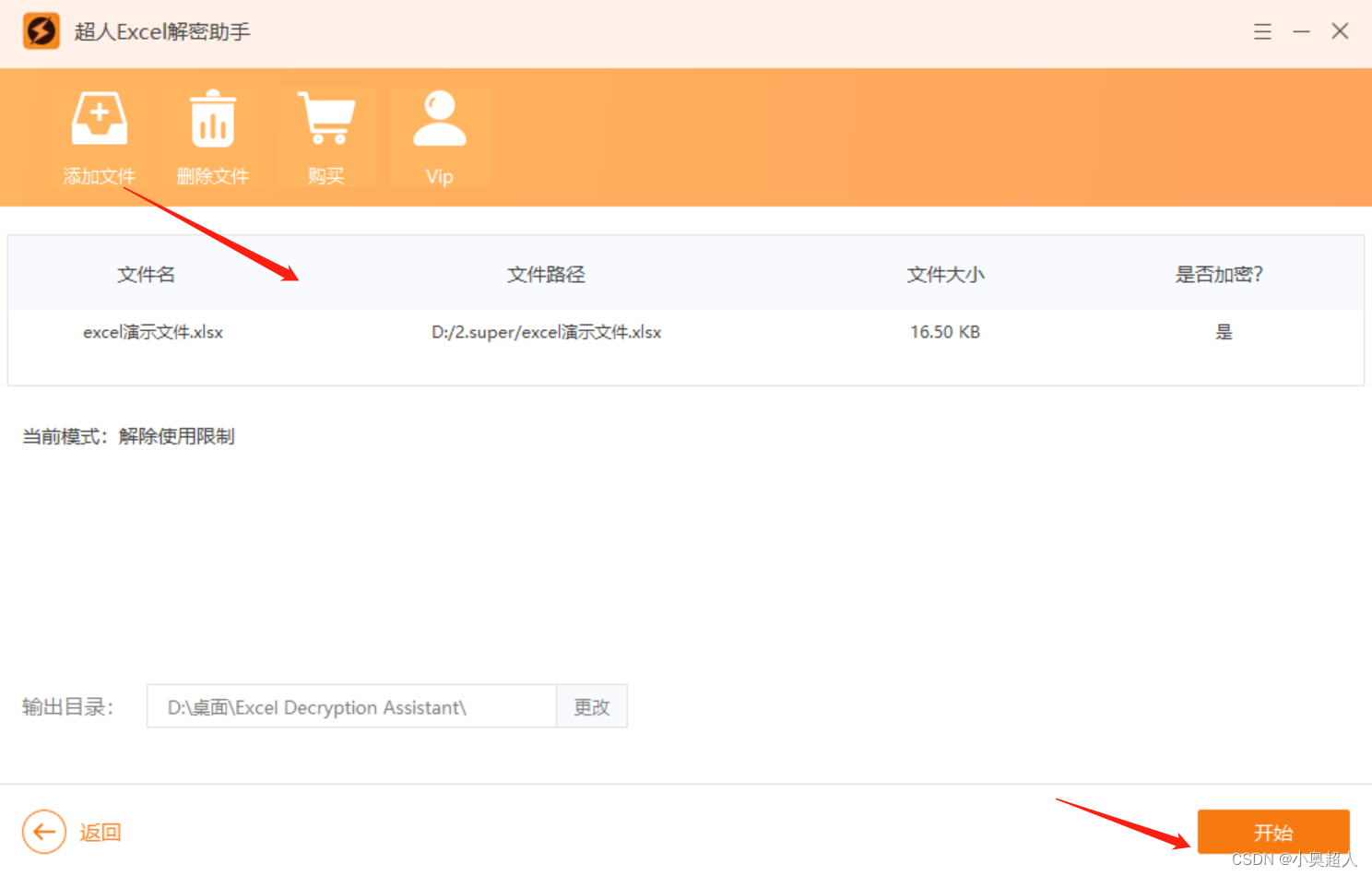1372x876 pixels.
Task: Select the 删除文件 trash icon
Action: [212, 117]
